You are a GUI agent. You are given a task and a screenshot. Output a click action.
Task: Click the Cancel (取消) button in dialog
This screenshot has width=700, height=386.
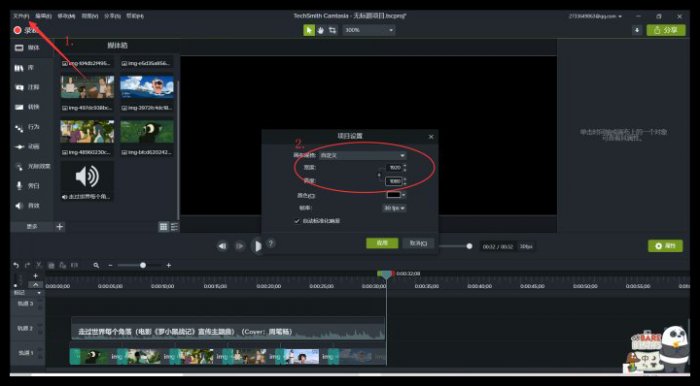tap(418, 243)
